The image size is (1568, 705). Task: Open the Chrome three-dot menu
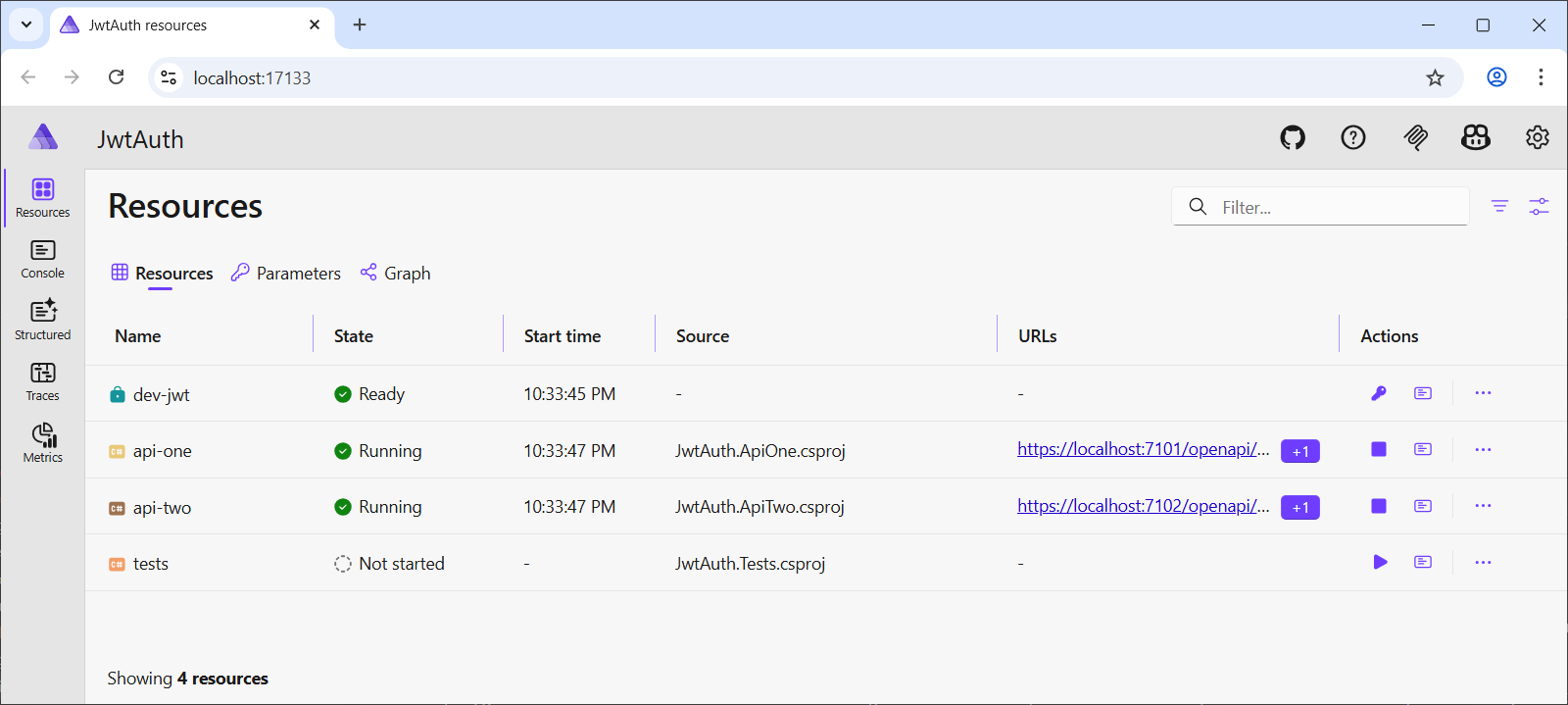(x=1541, y=77)
